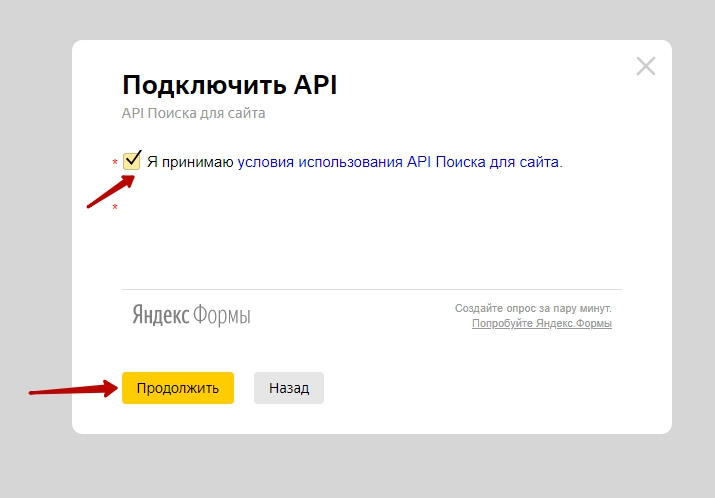The width and height of the screenshot is (715, 498).
Task: Click the red asterisk beside the checkbox
Action: tap(115, 163)
